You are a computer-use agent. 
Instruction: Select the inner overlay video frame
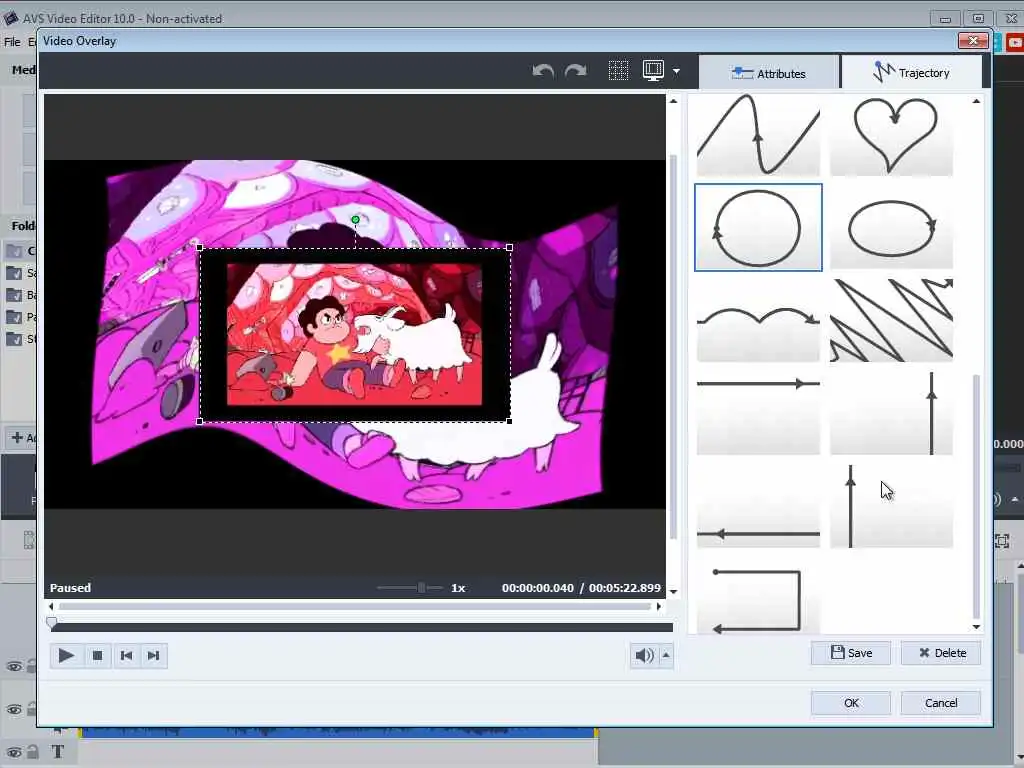[x=355, y=334]
